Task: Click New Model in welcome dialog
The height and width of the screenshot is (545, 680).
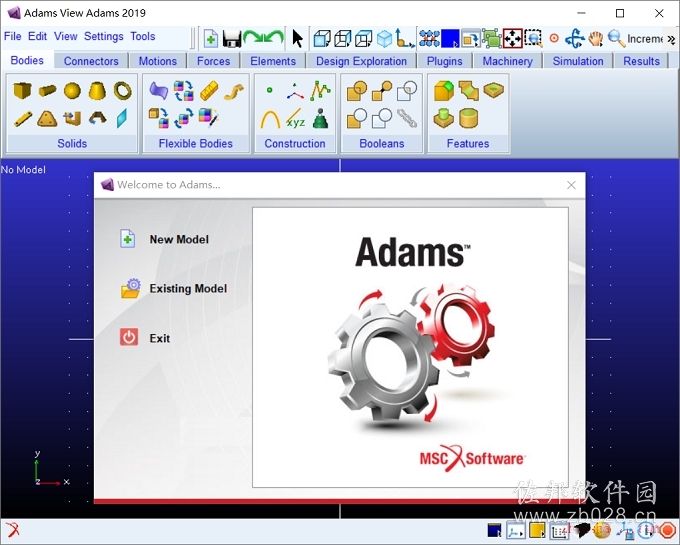Action: click(179, 239)
